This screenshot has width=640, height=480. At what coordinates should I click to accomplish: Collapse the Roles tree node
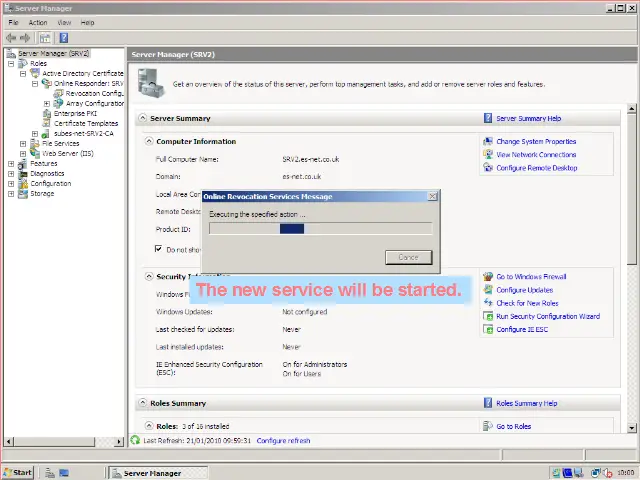tap(11, 63)
